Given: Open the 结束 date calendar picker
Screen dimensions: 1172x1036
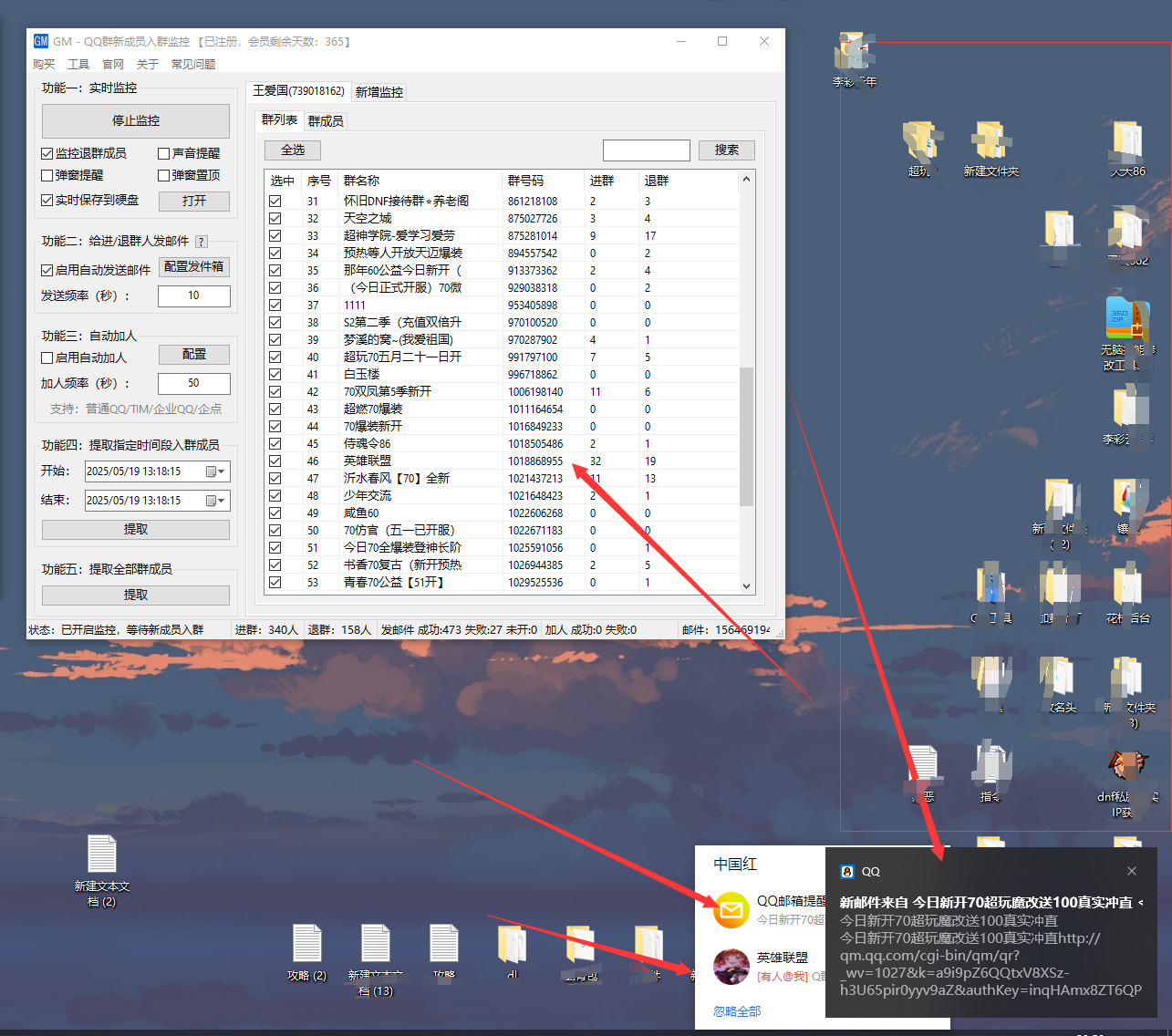Looking at the screenshot, I should [212, 501].
